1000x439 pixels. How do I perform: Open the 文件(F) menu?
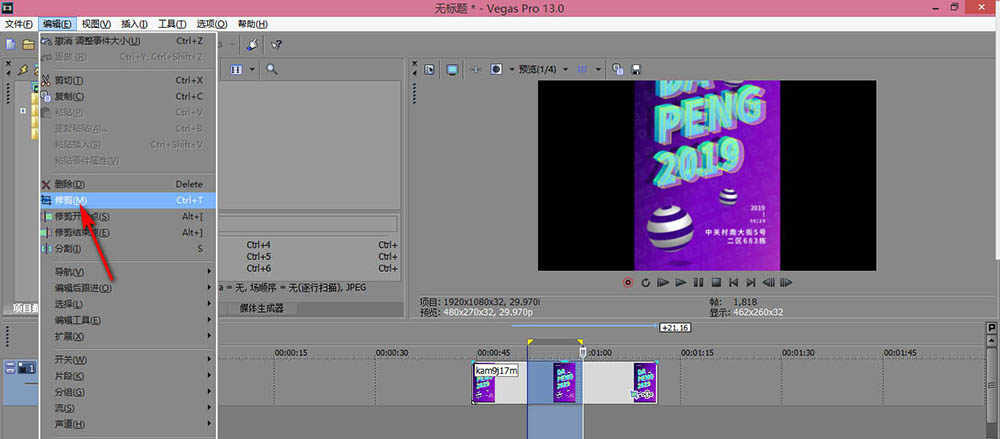[18, 24]
